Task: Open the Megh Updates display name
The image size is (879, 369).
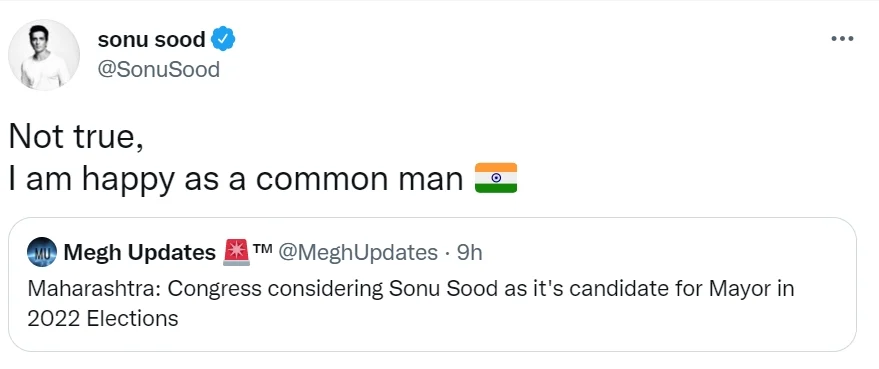Action: (140, 253)
